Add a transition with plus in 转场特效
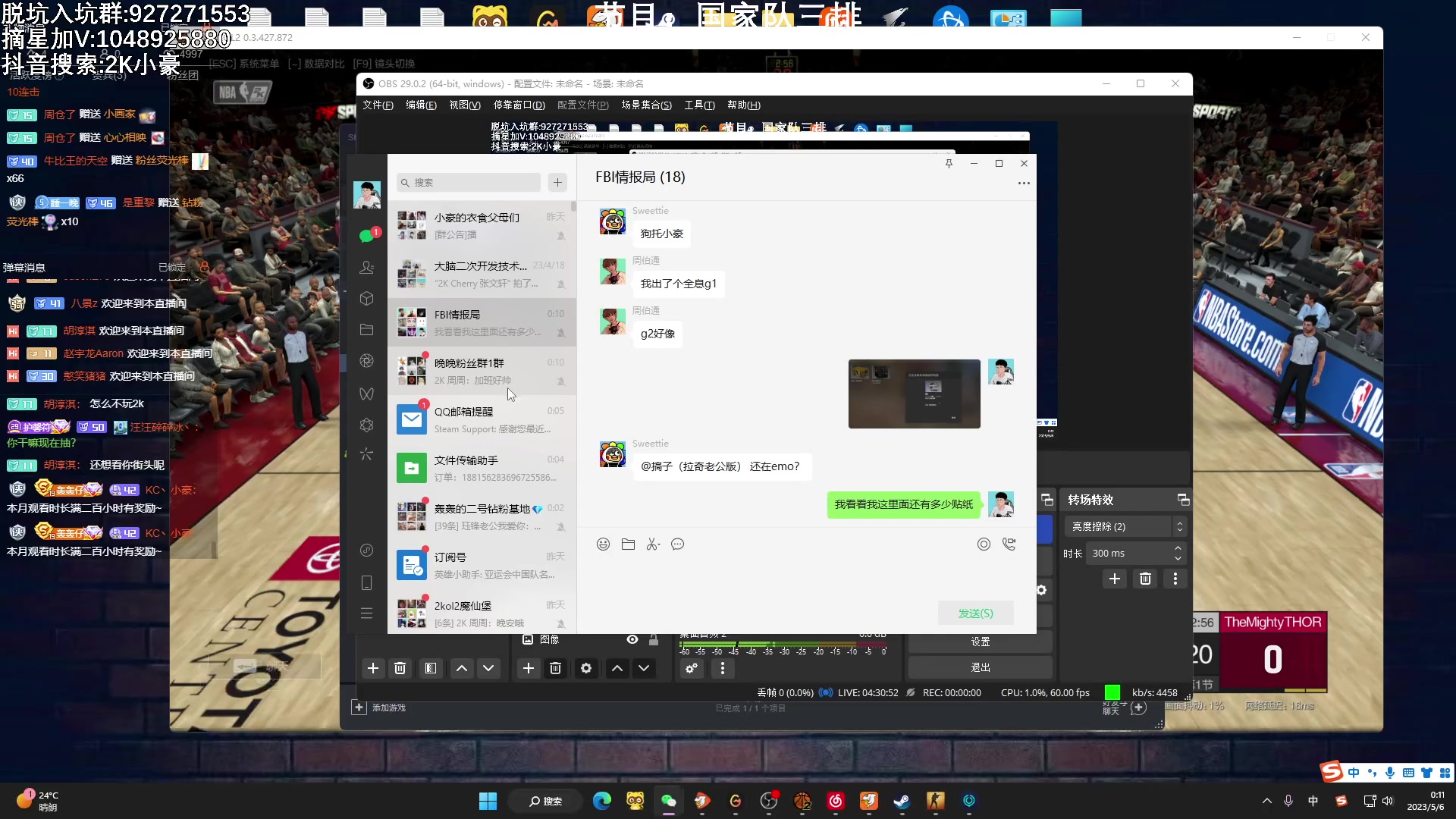This screenshot has height=819, width=1456. pos(1115,579)
